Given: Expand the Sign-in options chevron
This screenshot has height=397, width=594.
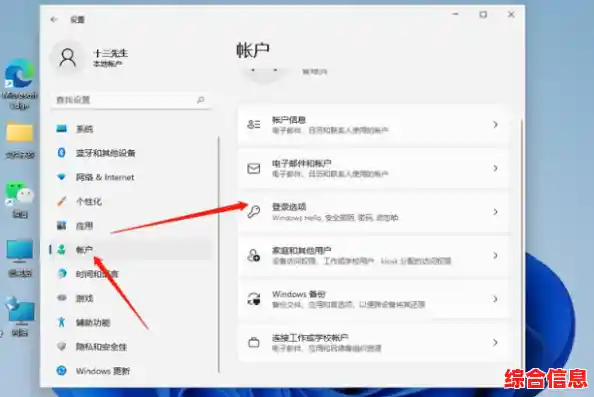Looking at the screenshot, I should (495, 212).
